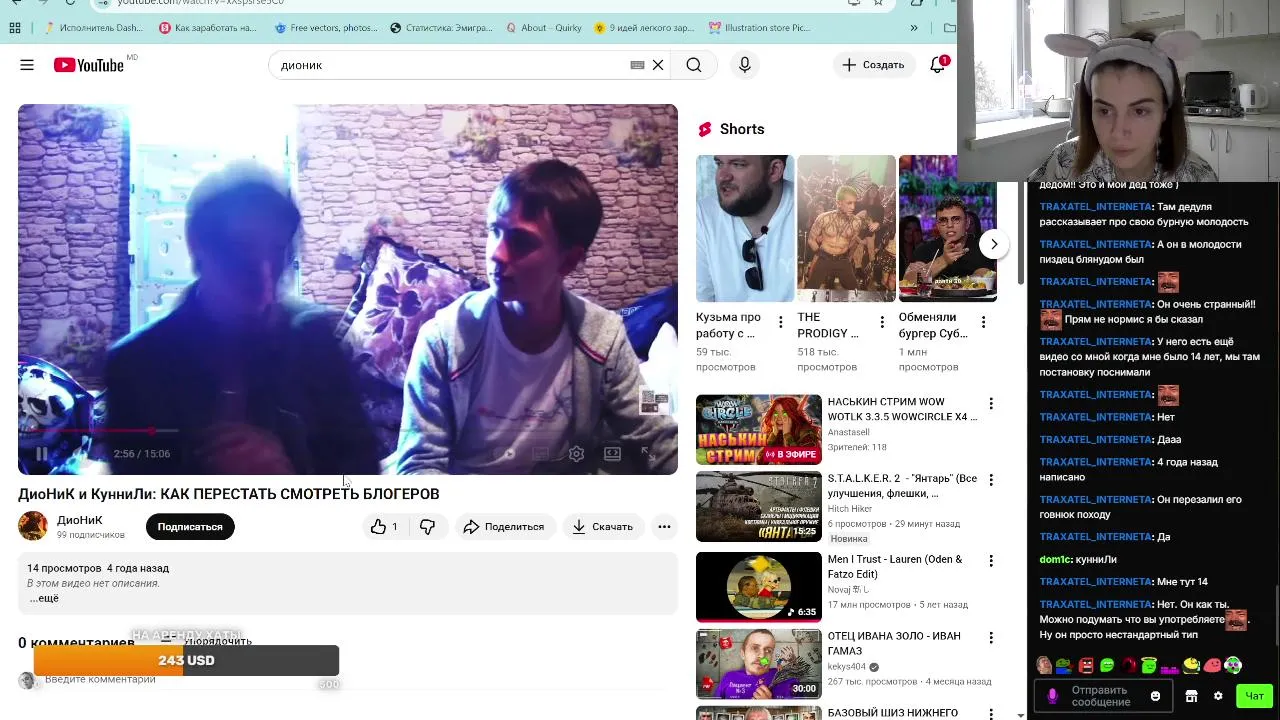Pause the video with the pause button
1280x720 pixels.
click(41, 454)
